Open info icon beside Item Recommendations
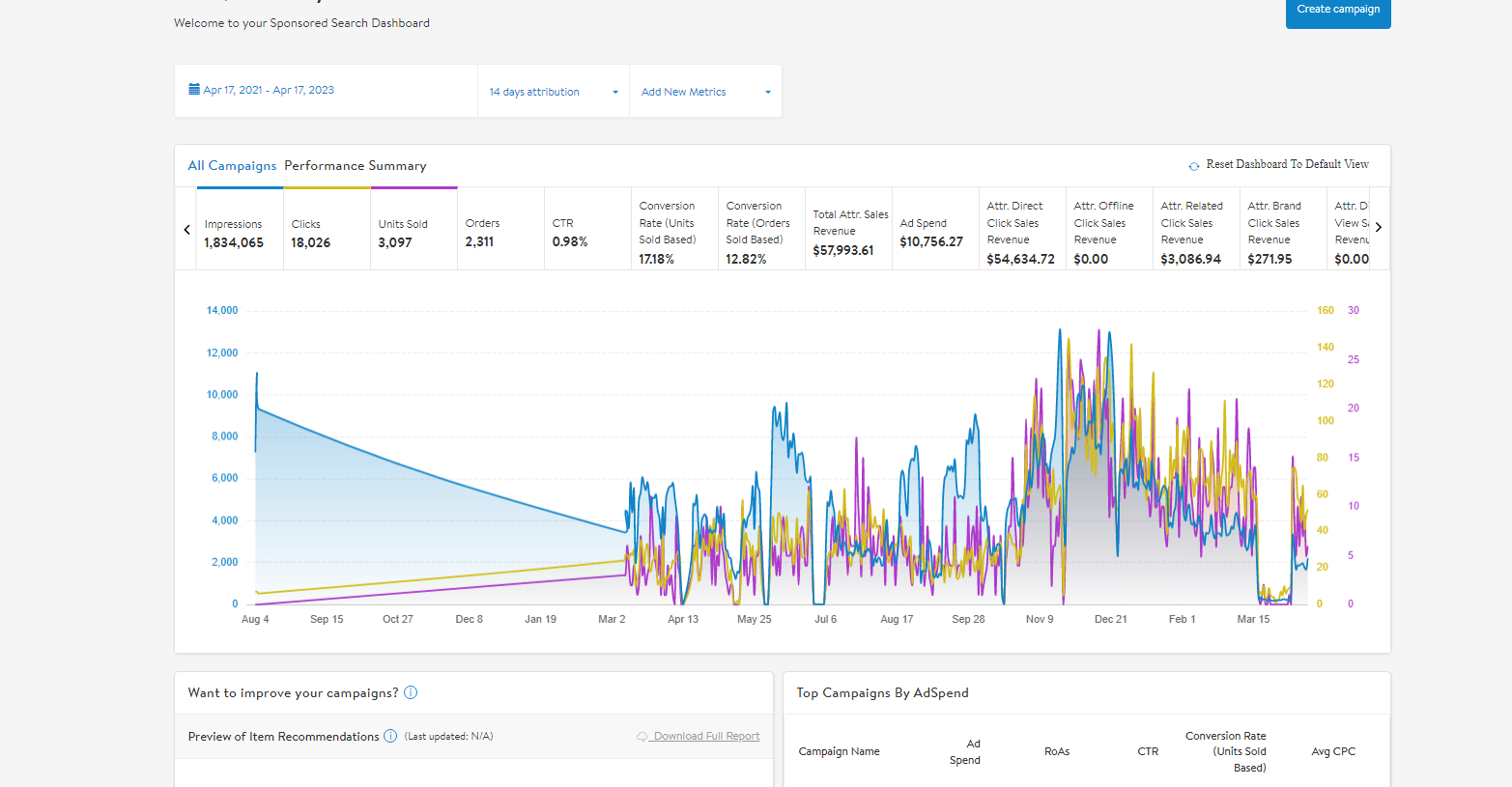This screenshot has width=1512, height=787. pyautogui.click(x=390, y=736)
